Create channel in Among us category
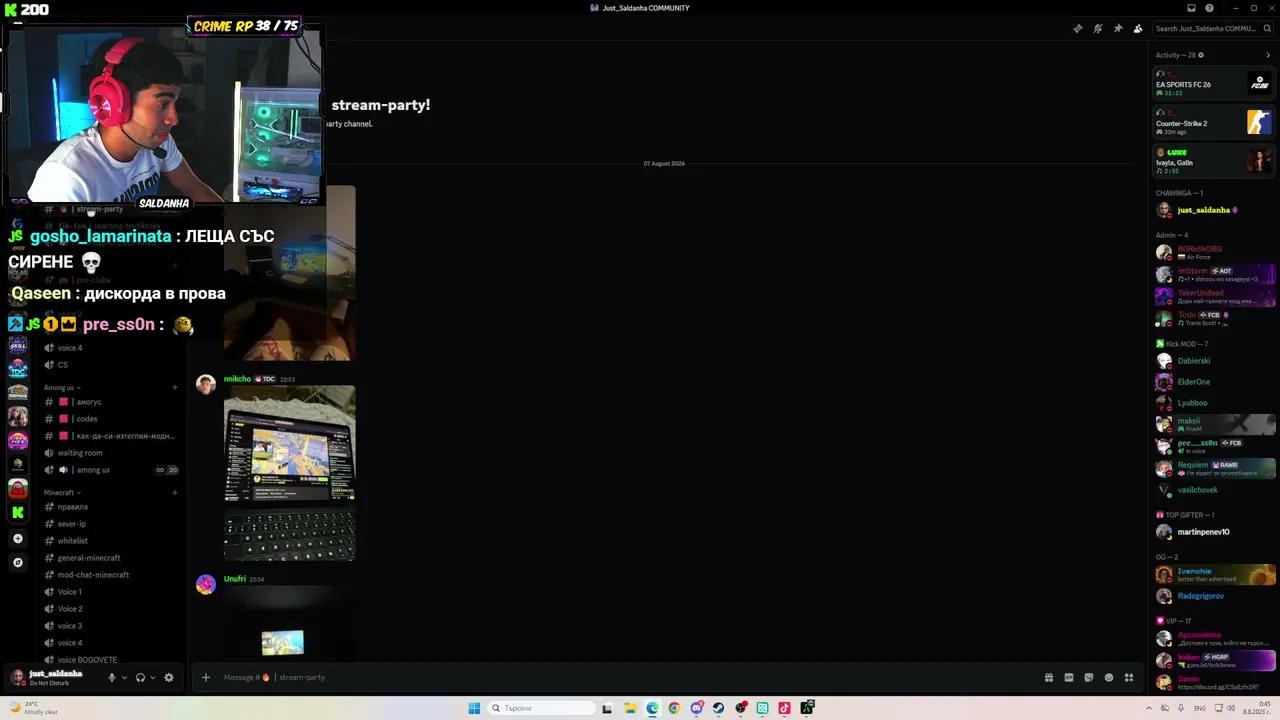 click(175, 387)
